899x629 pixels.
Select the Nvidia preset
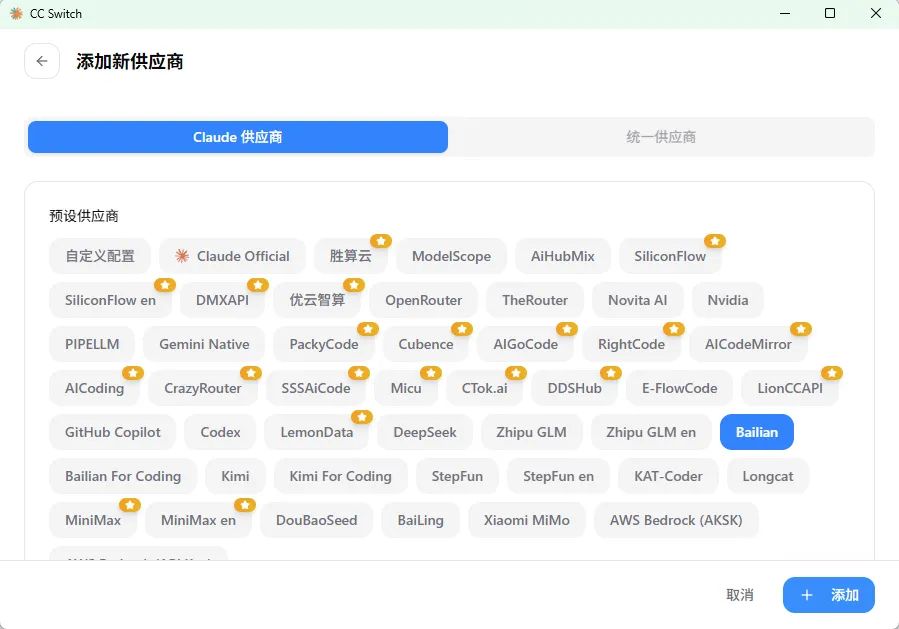(x=728, y=300)
